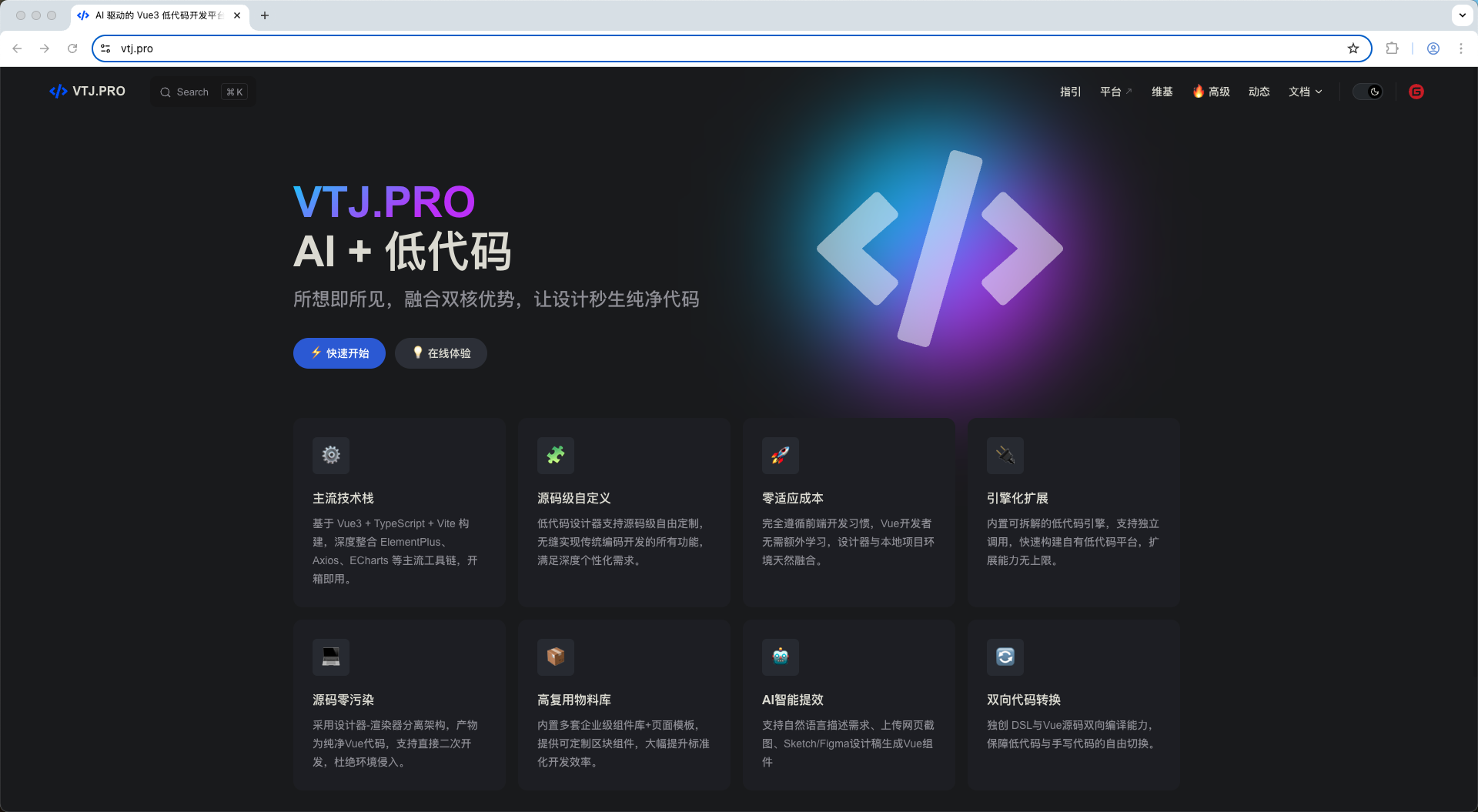Toggle the dark mode switch
Screen dimensions: 1478x812
[1369, 91]
